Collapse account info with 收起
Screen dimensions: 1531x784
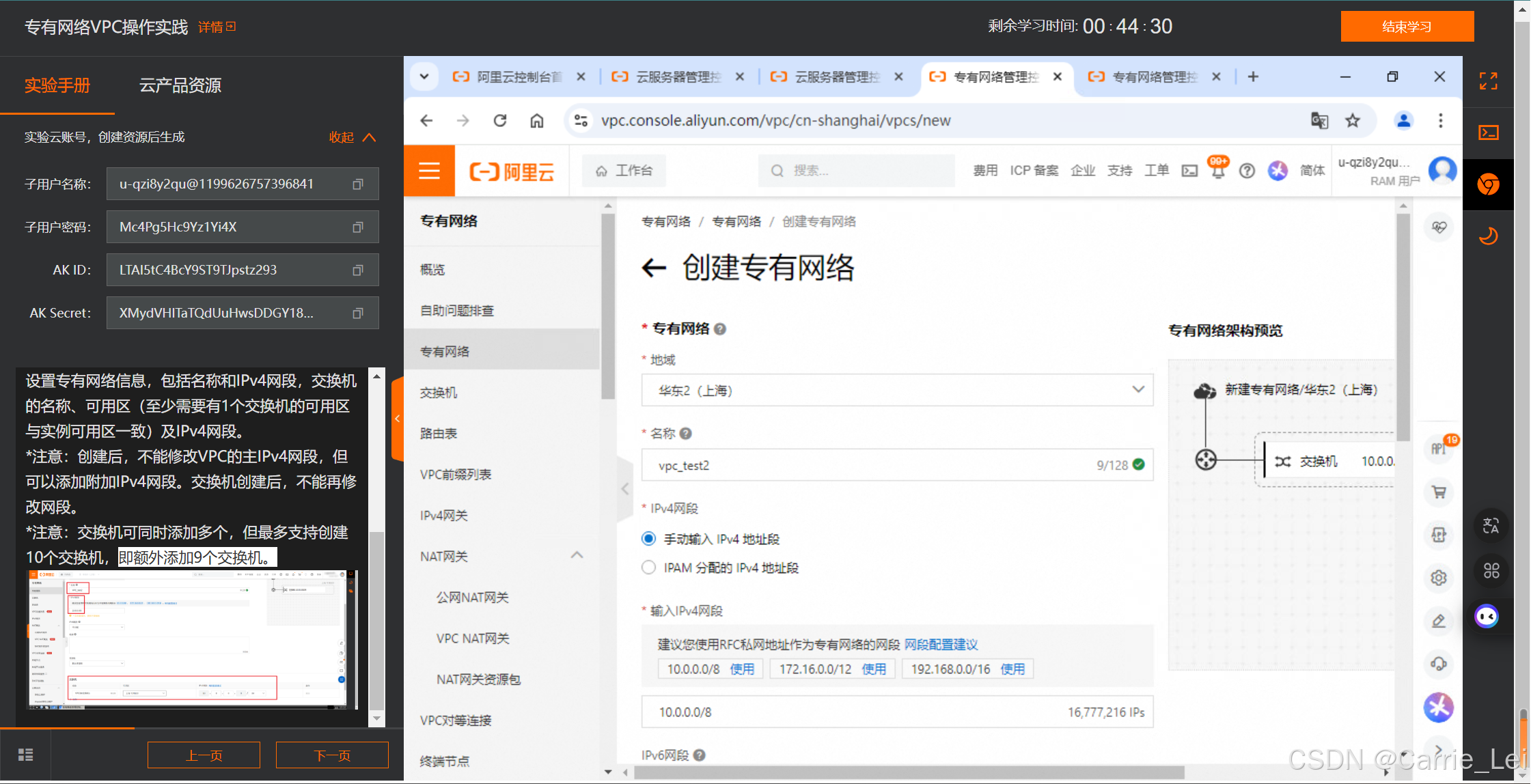[x=353, y=137]
